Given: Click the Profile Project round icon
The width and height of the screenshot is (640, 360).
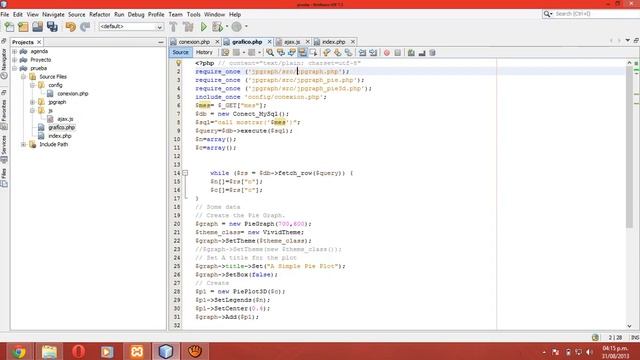Looking at the screenshot, I should click(237, 27).
